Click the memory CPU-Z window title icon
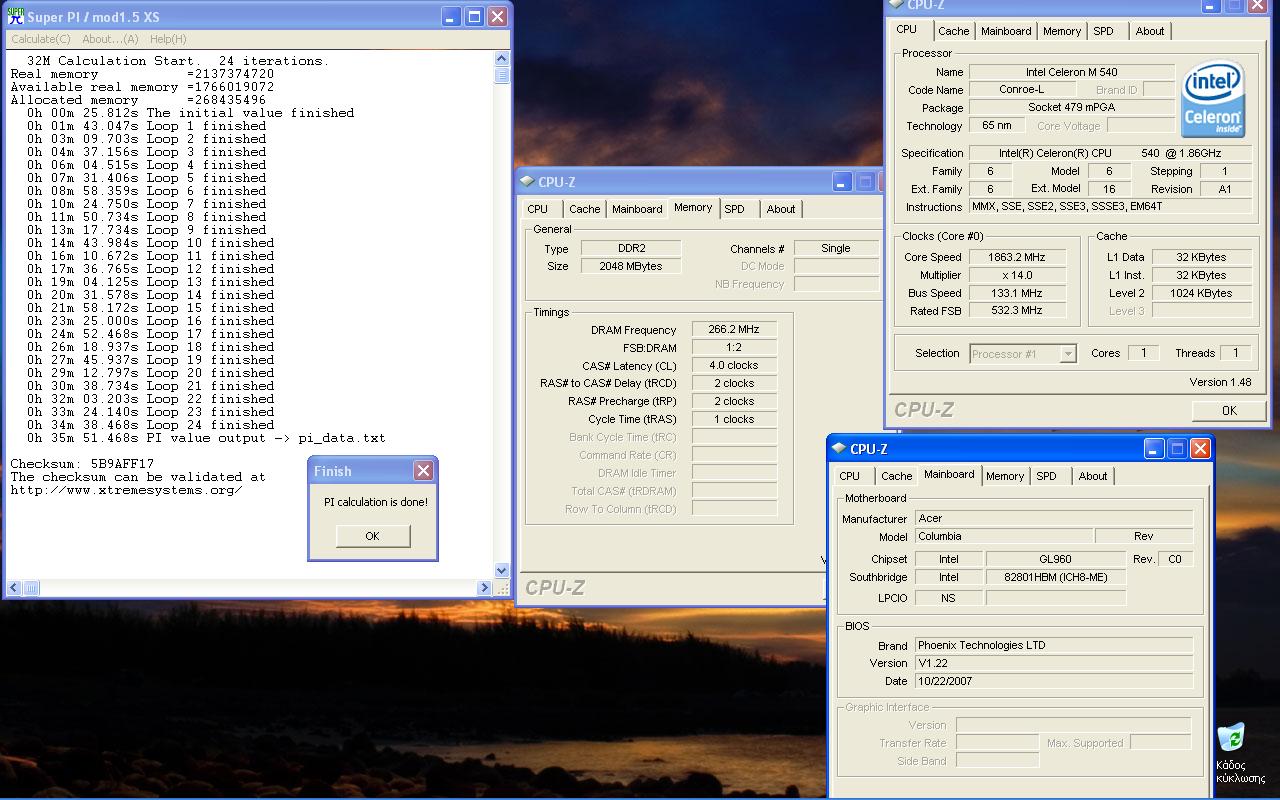 [x=527, y=182]
